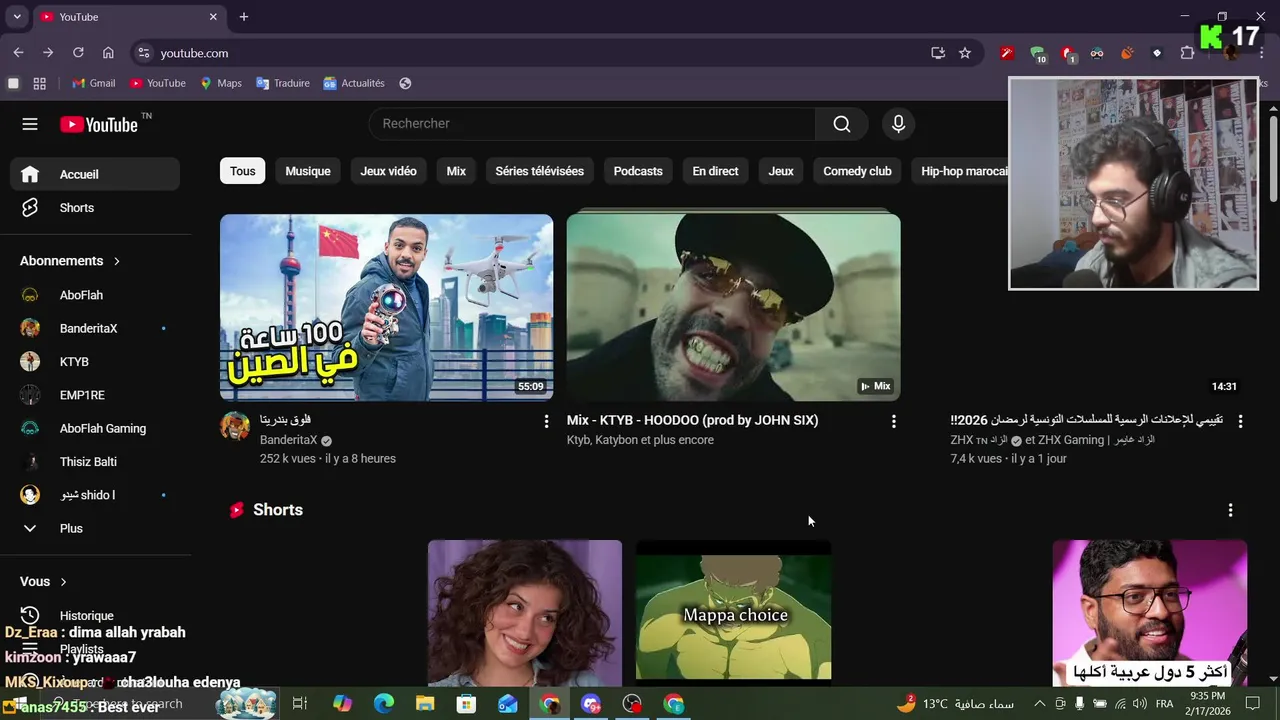The image size is (1280, 720).
Task: Open the Chrome apps grid shortcut
Action: coord(40,83)
